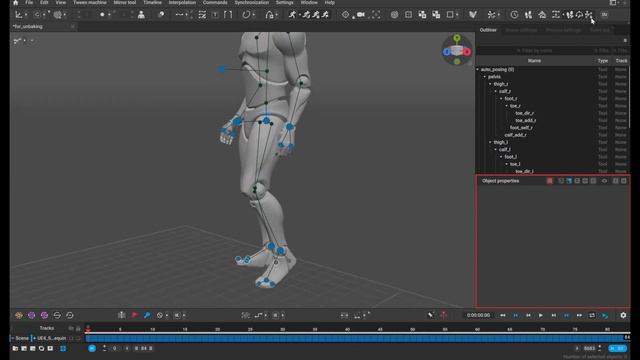Open dropdown next to rotate arrow icon
The height and width of the screenshot is (360, 640).
253,15
